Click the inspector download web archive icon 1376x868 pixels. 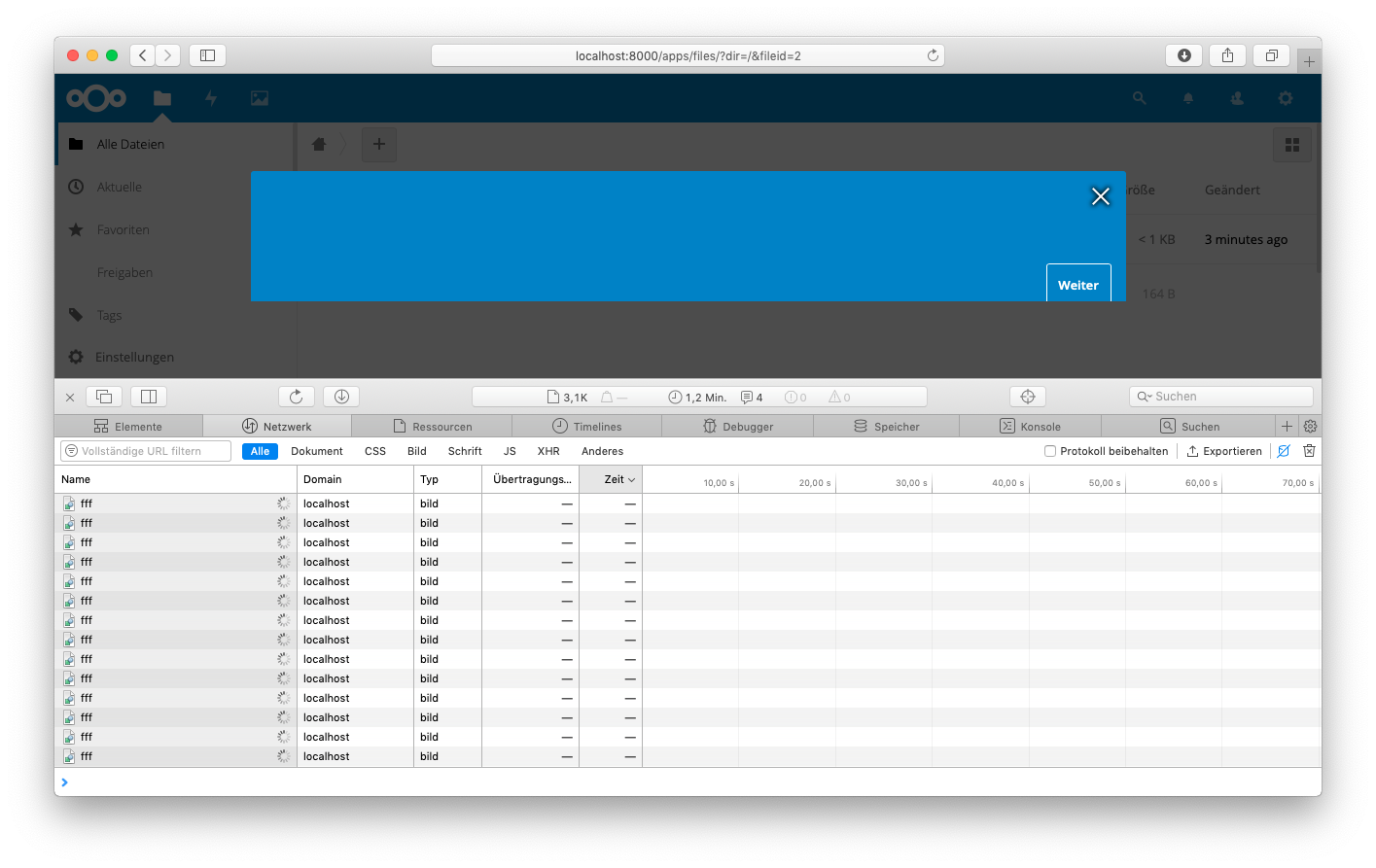341,397
